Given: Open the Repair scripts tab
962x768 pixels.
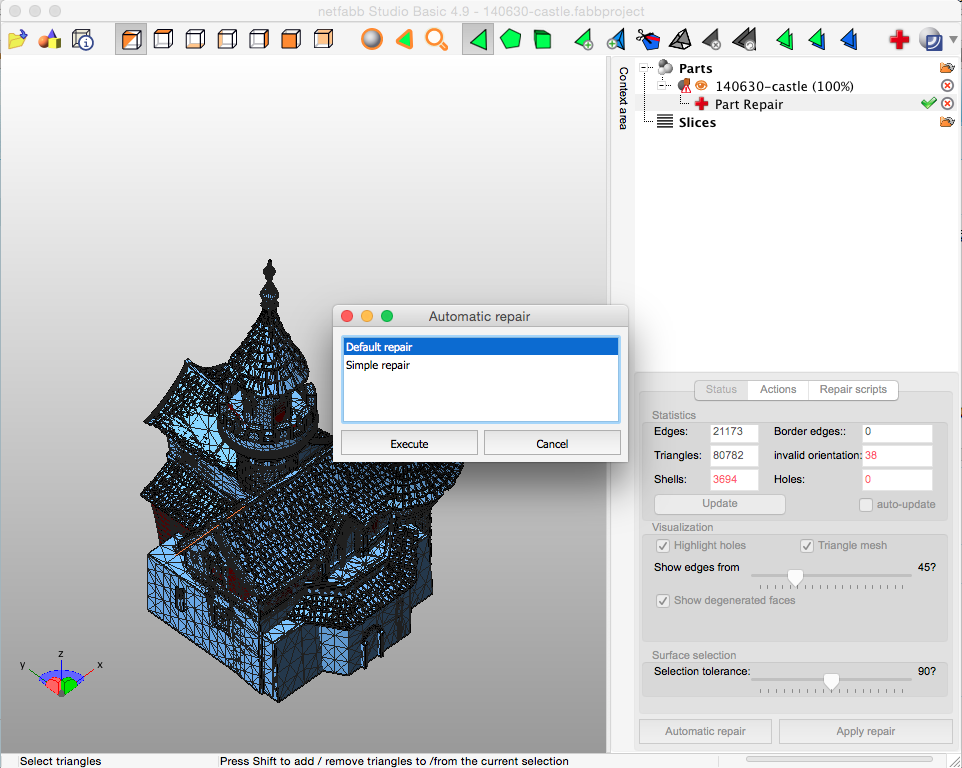Looking at the screenshot, I should coord(853,390).
